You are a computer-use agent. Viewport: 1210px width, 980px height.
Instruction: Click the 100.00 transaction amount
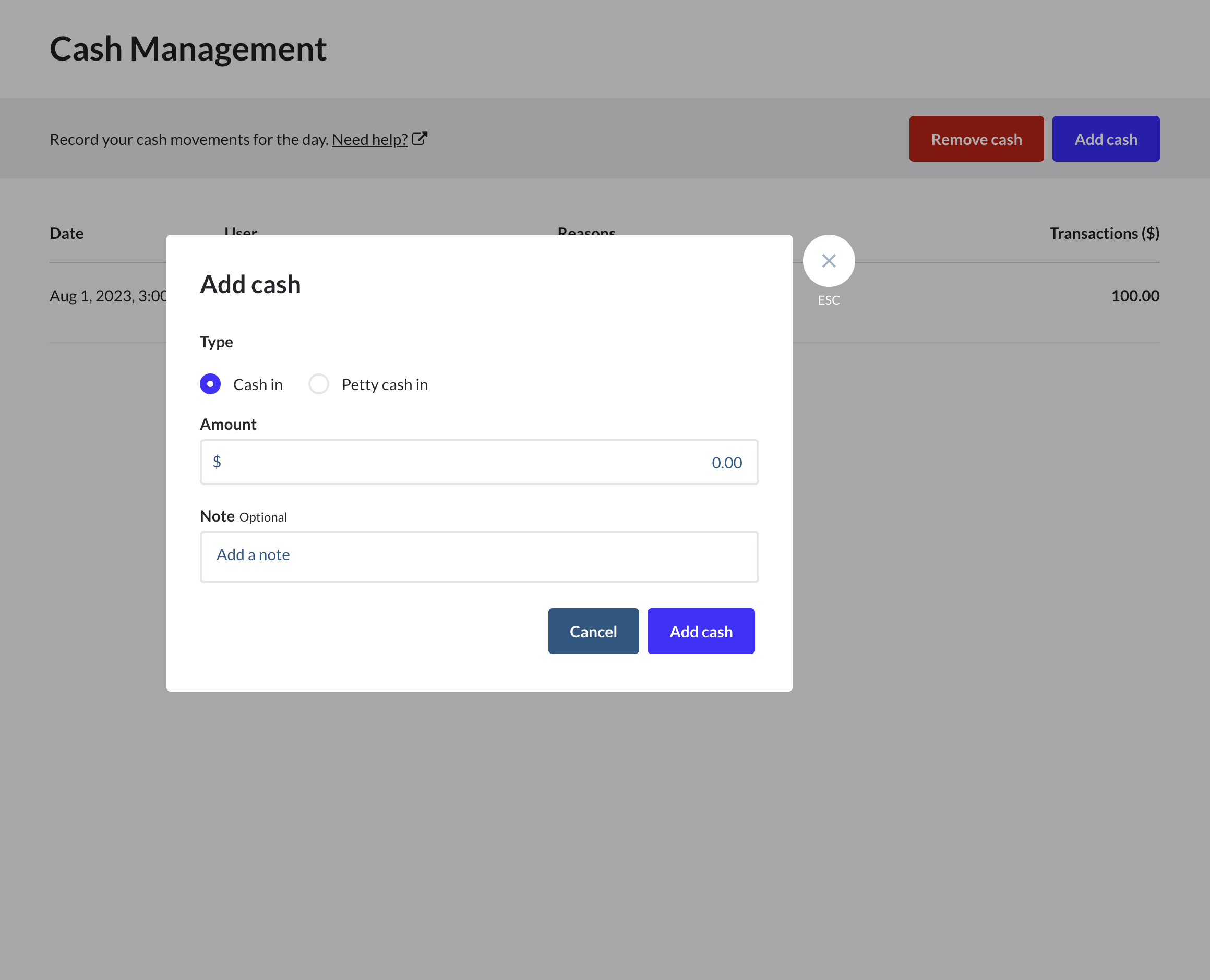click(1134, 296)
